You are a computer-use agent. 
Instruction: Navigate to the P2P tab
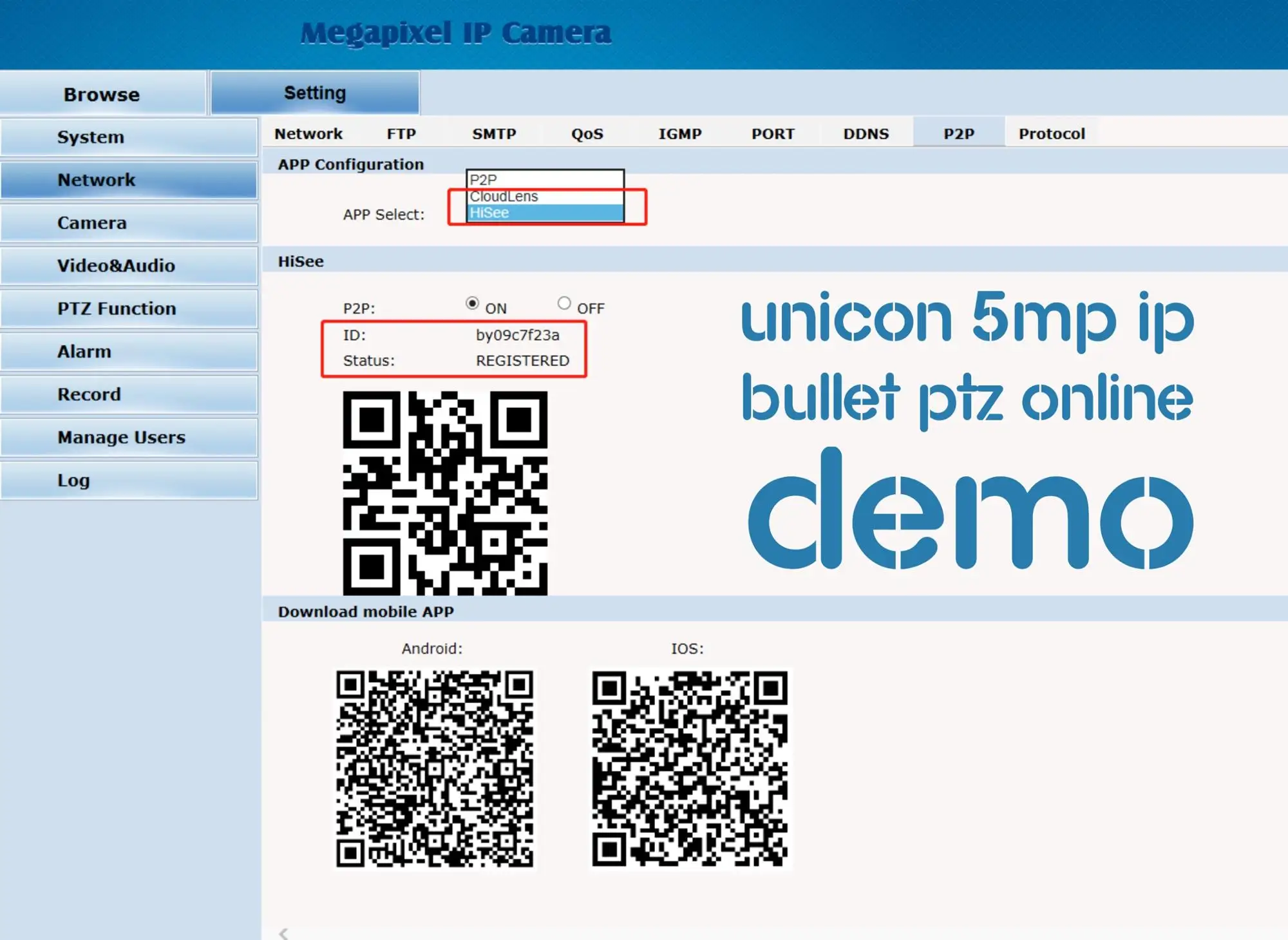[x=958, y=133]
